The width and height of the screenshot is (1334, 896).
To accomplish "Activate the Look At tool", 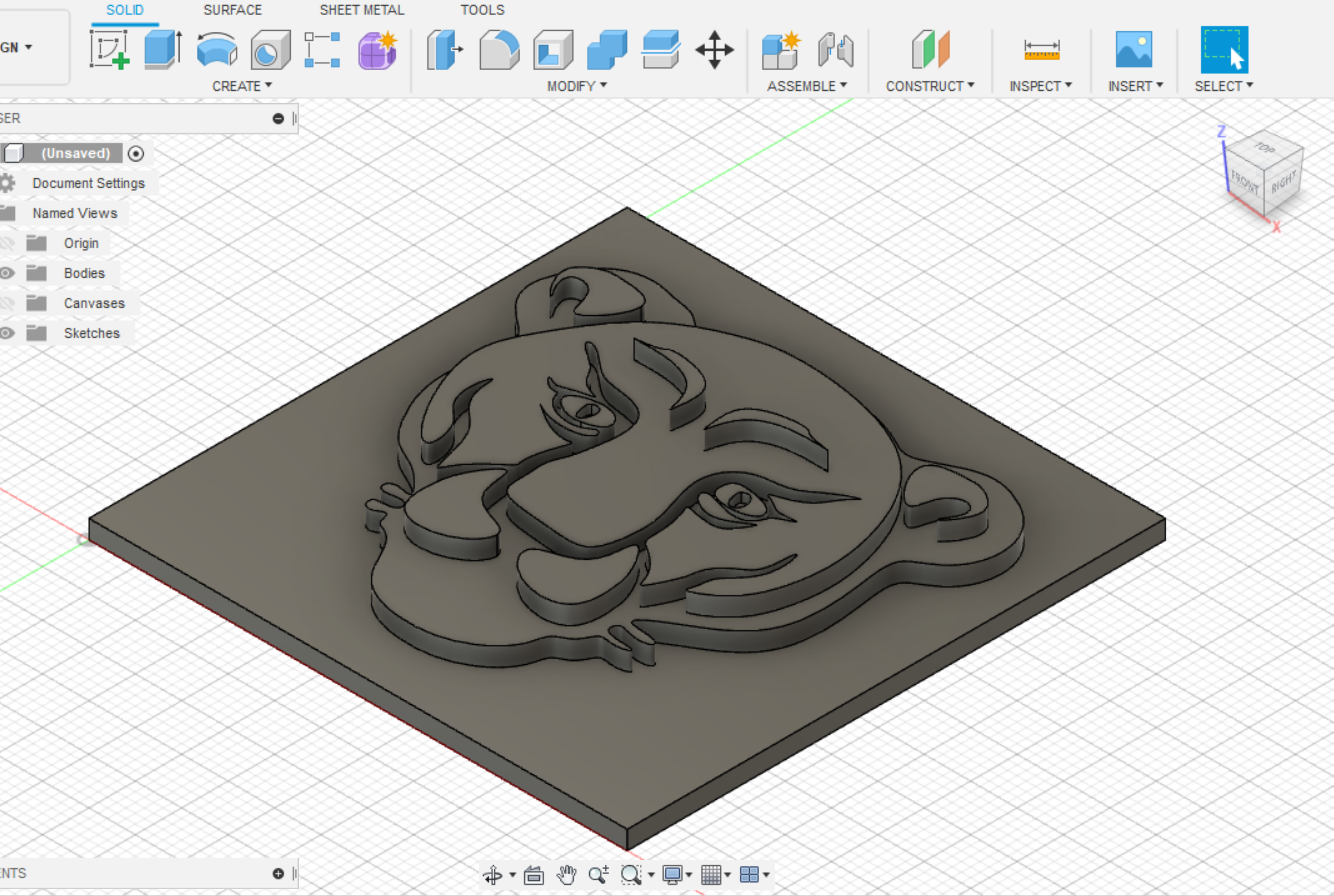I will (x=534, y=875).
